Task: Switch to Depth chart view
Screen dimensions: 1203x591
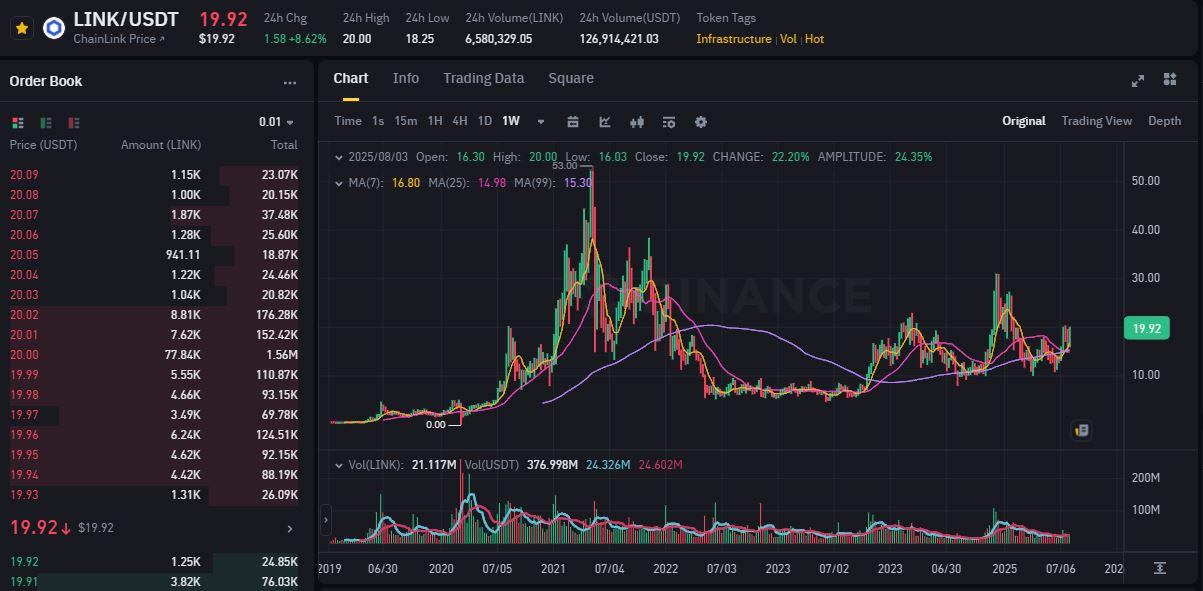Action: coord(1164,121)
